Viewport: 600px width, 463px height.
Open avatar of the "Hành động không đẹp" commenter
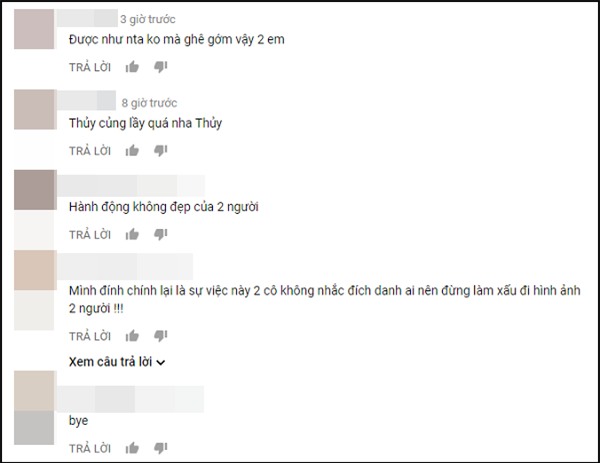(35, 190)
